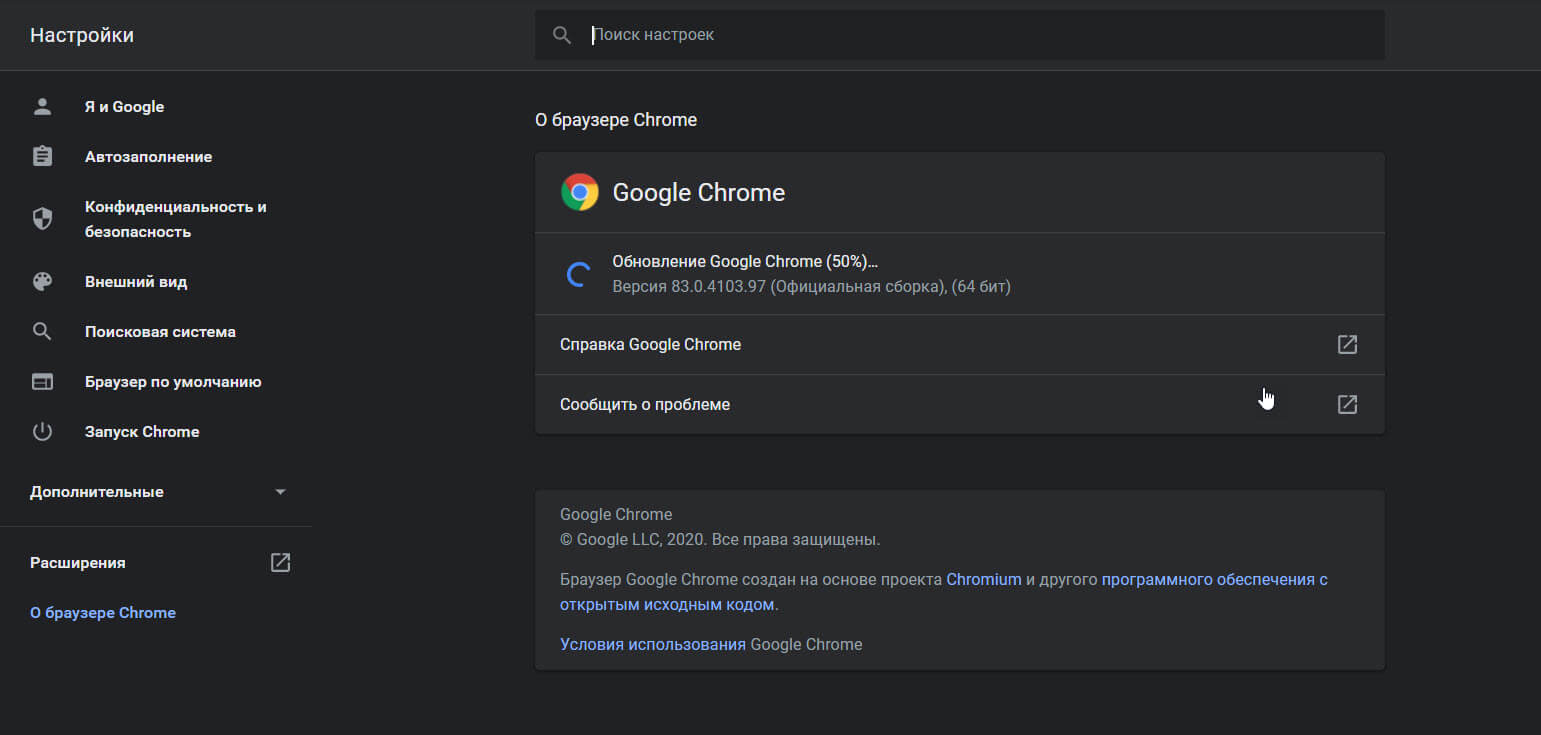Click the external link icon for Сообщить о проблеме

(1347, 404)
